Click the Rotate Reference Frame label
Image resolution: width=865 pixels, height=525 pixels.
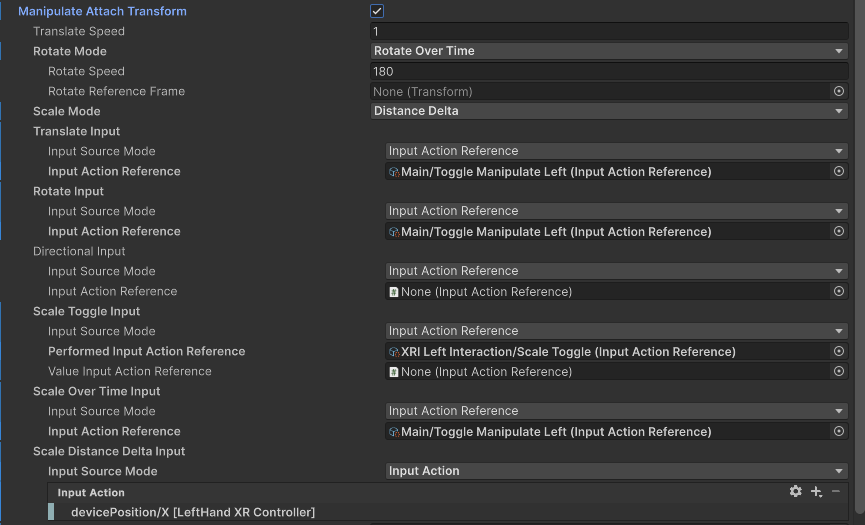[116, 92]
